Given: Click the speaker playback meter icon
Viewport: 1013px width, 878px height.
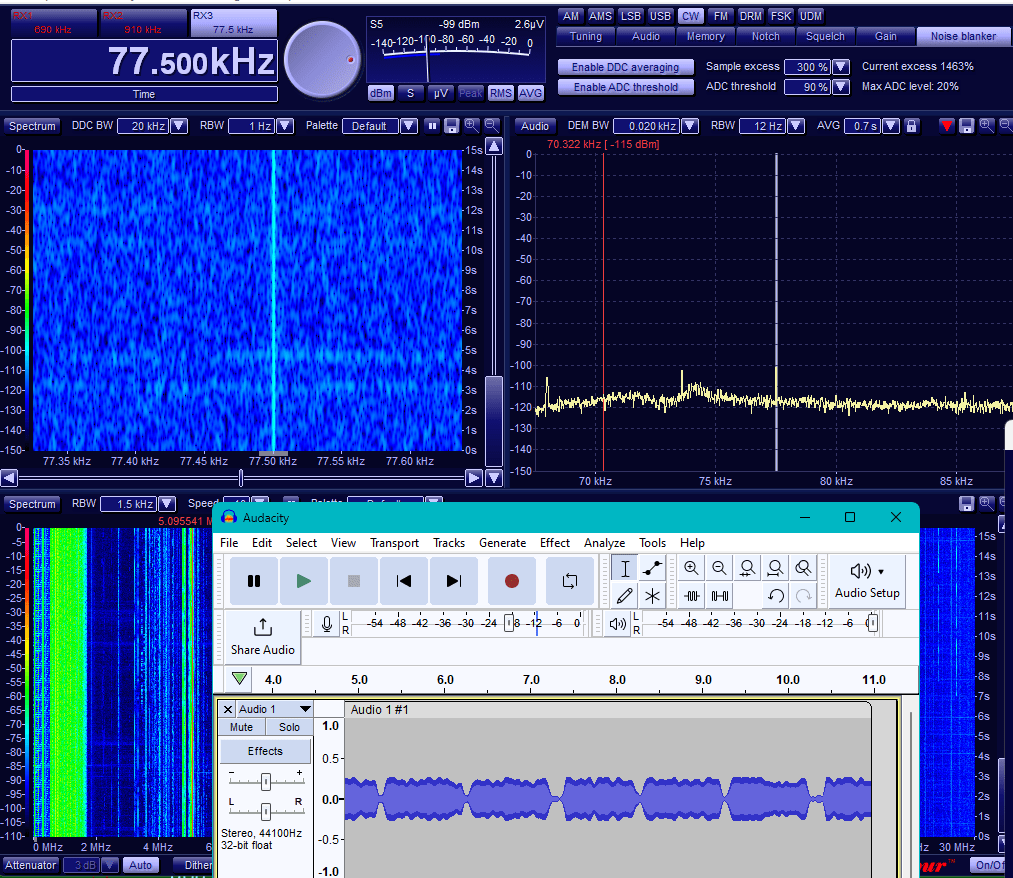Looking at the screenshot, I should click(x=618, y=623).
